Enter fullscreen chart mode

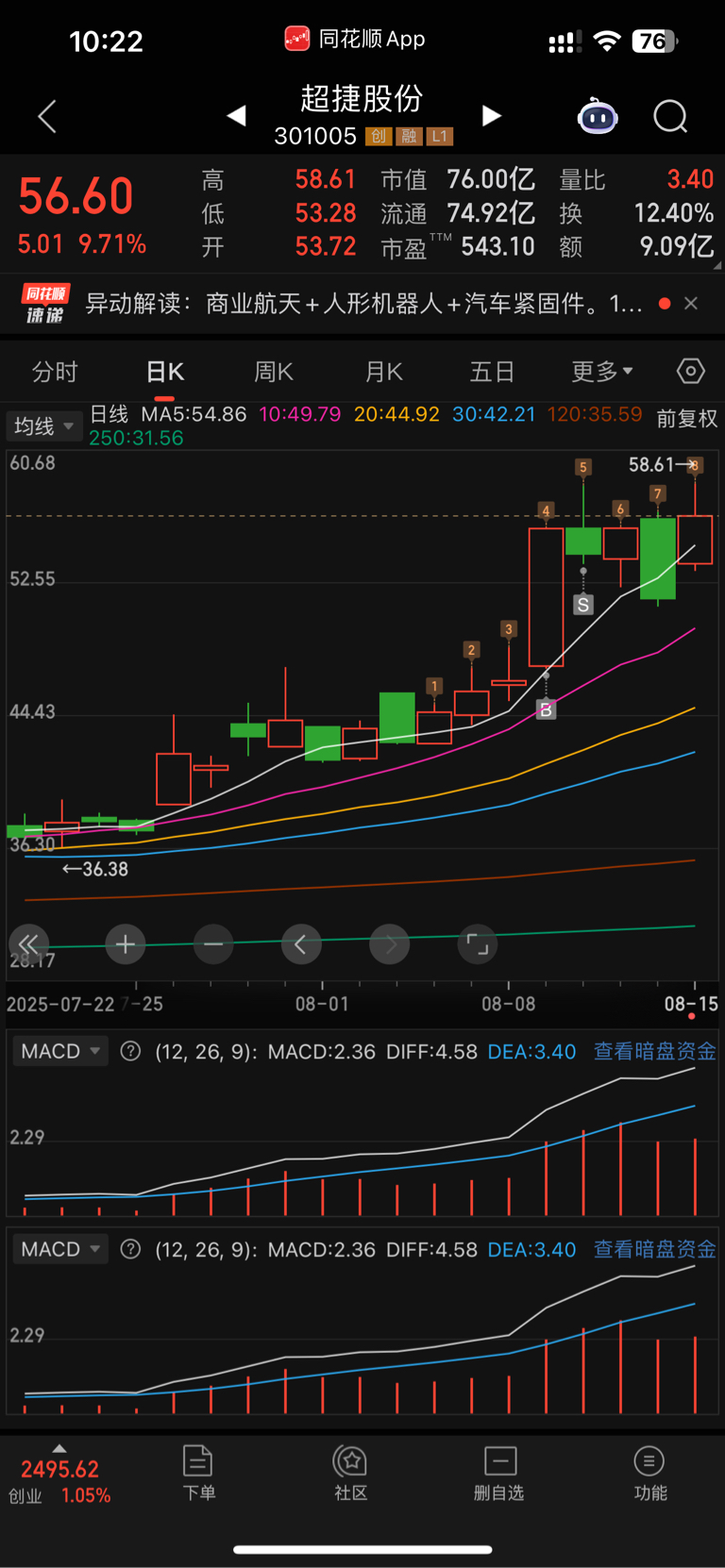(x=478, y=943)
